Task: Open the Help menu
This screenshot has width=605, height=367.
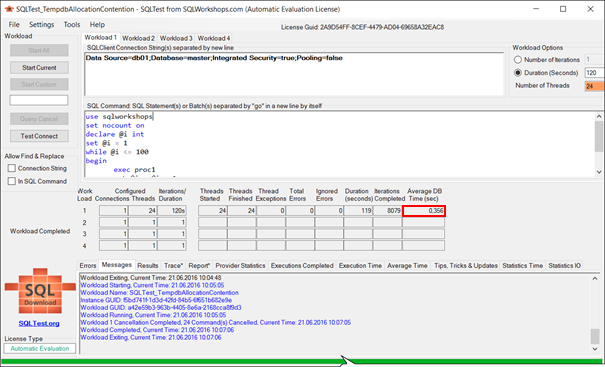Action: point(97,24)
